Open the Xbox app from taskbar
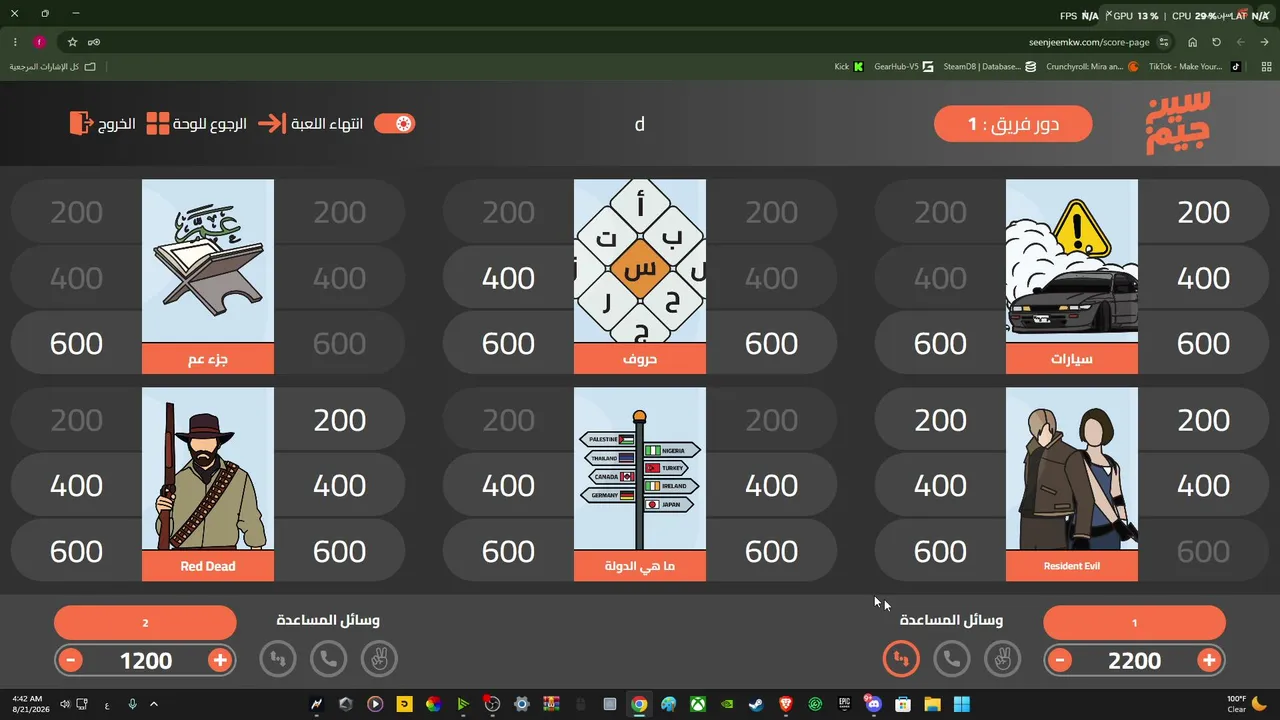 (698, 704)
